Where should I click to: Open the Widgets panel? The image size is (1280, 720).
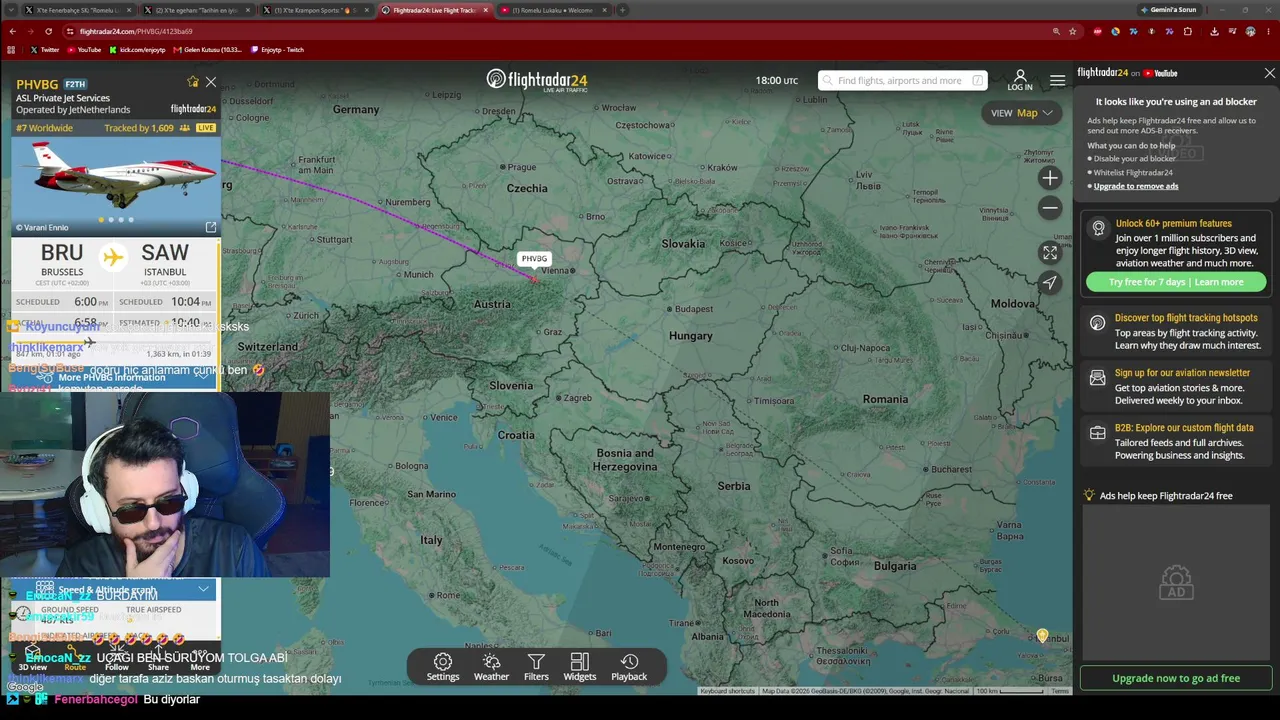pyautogui.click(x=580, y=667)
